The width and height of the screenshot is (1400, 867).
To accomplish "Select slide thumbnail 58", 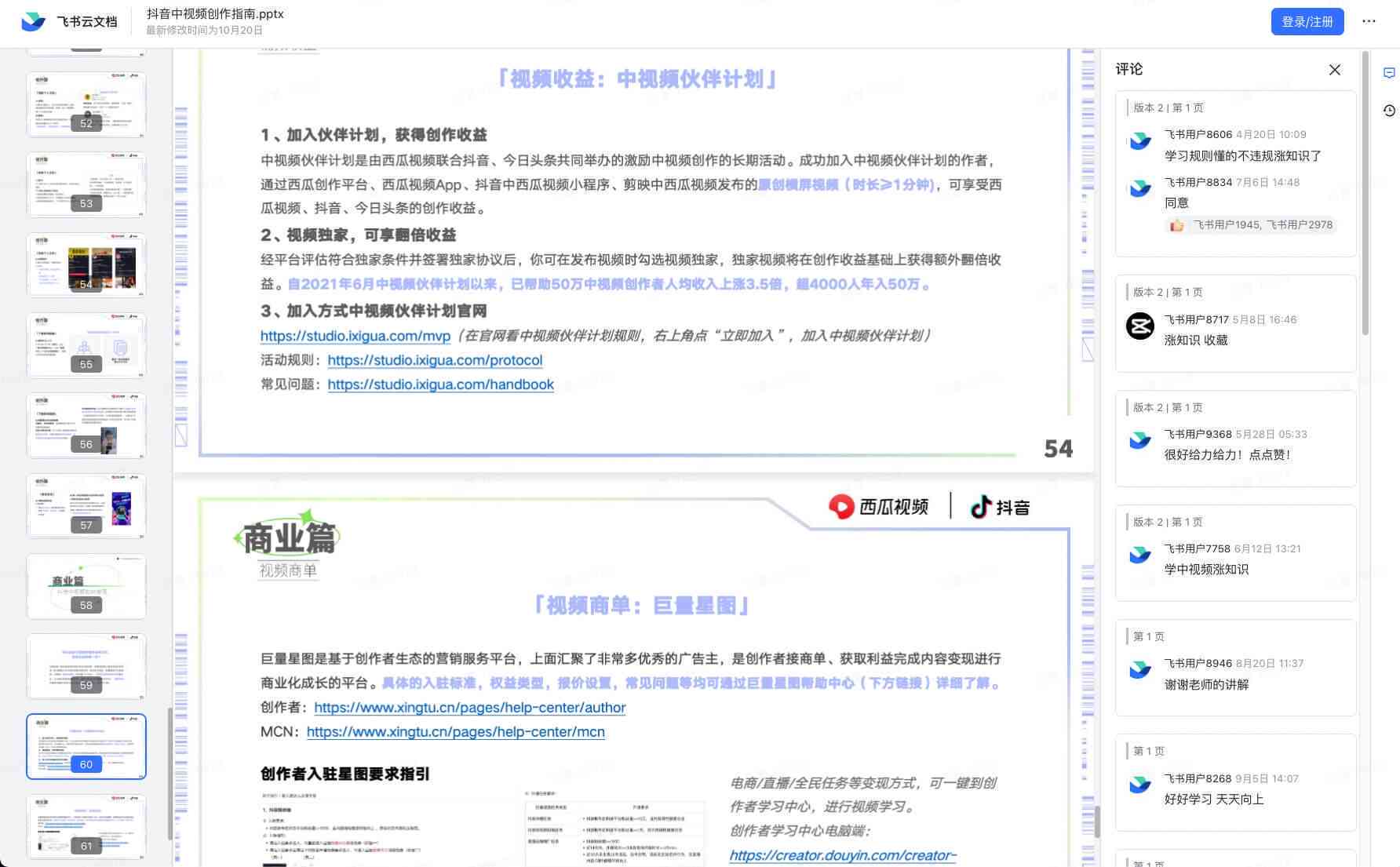I will pyautogui.click(x=86, y=586).
